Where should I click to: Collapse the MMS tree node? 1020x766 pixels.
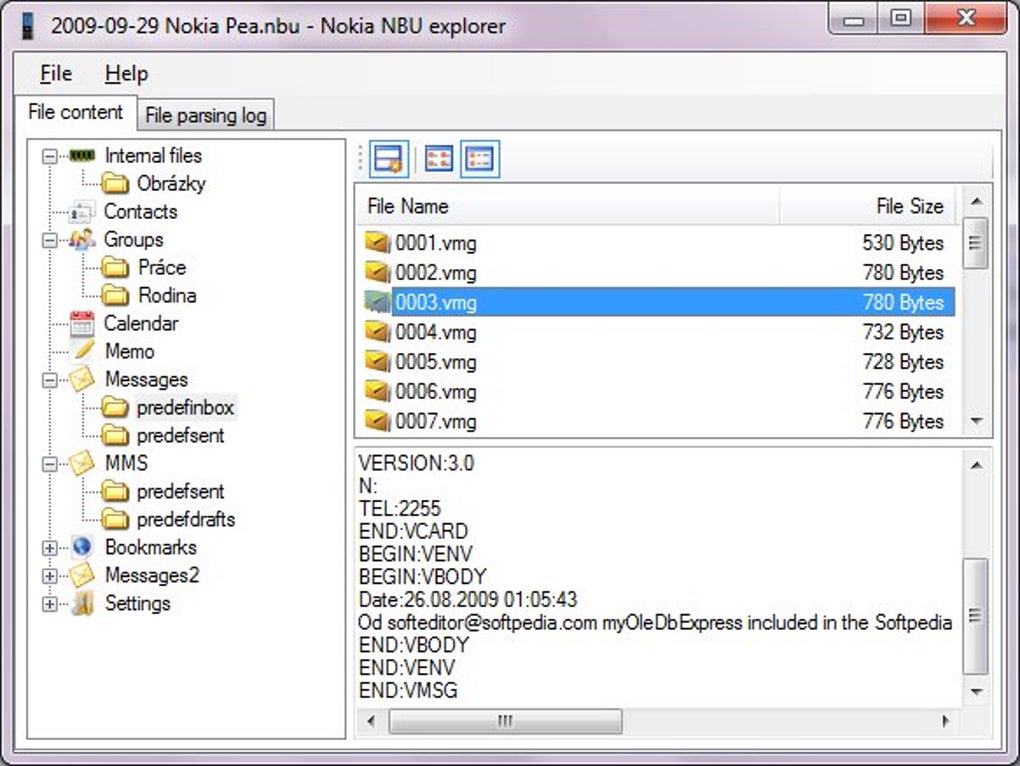click(49, 464)
